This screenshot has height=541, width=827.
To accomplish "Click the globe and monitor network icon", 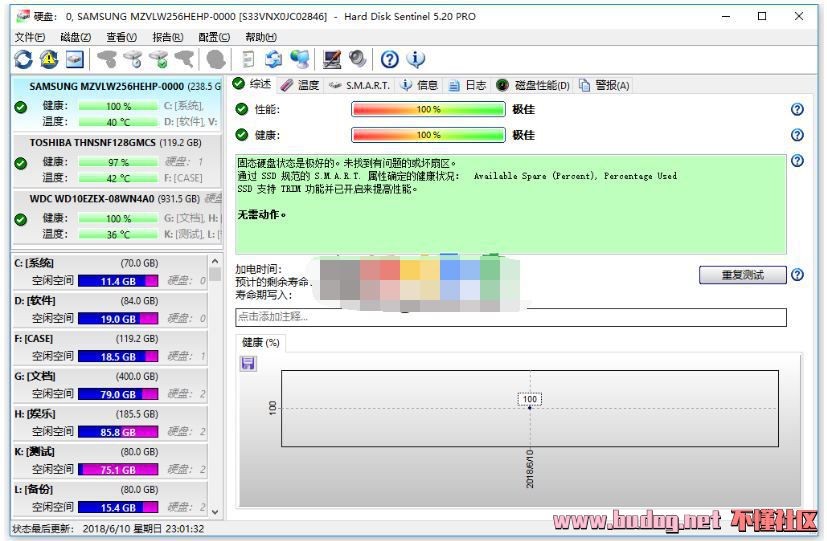I will [299, 60].
